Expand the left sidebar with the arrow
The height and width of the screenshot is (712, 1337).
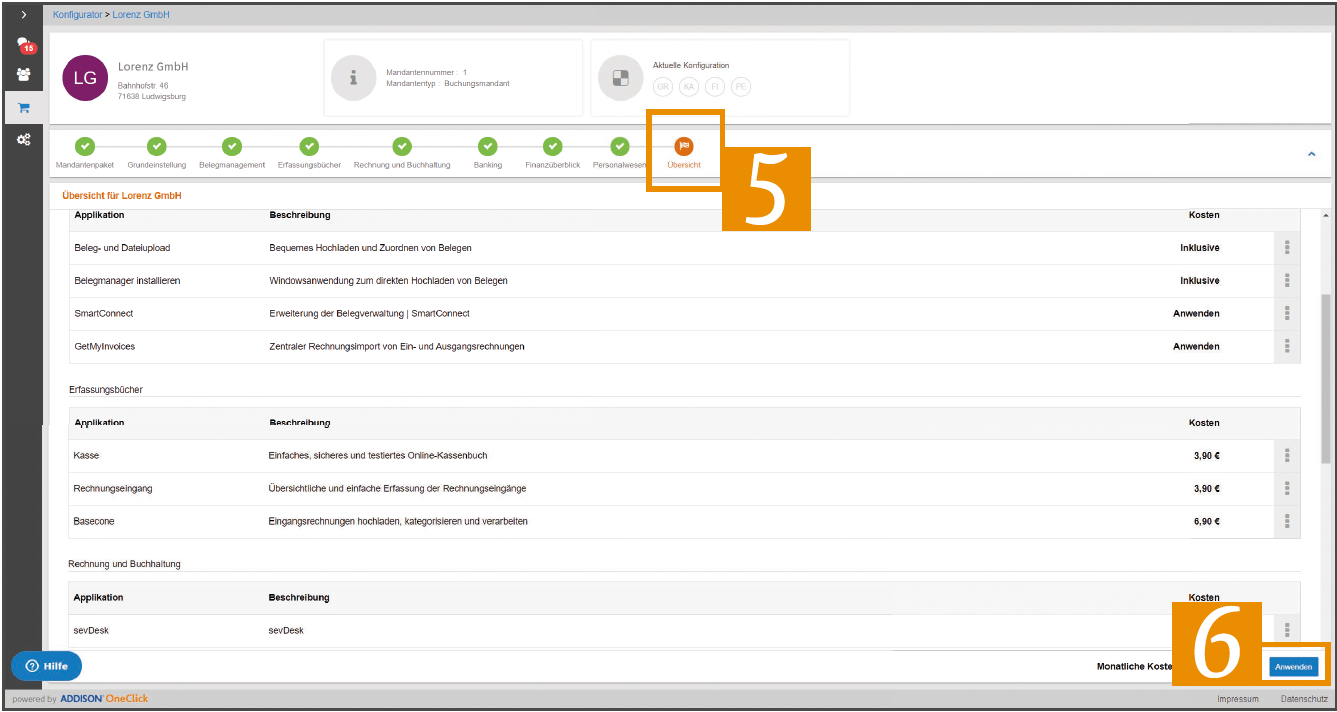click(23, 16)
